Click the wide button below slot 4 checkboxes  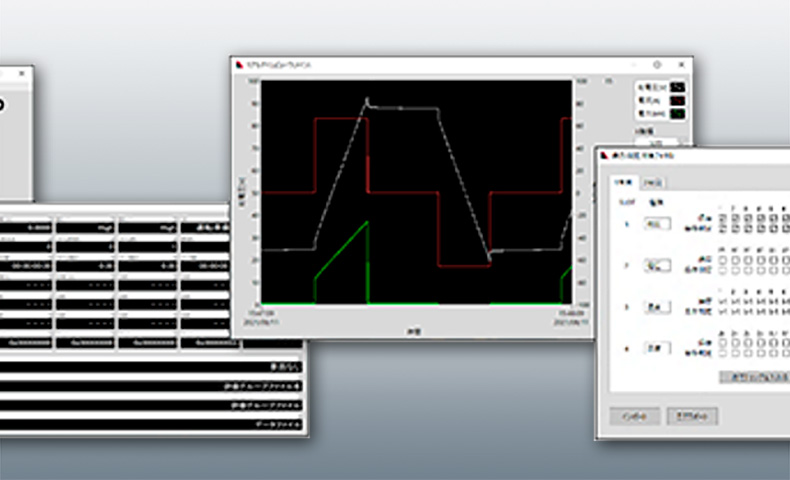point(754,377)
